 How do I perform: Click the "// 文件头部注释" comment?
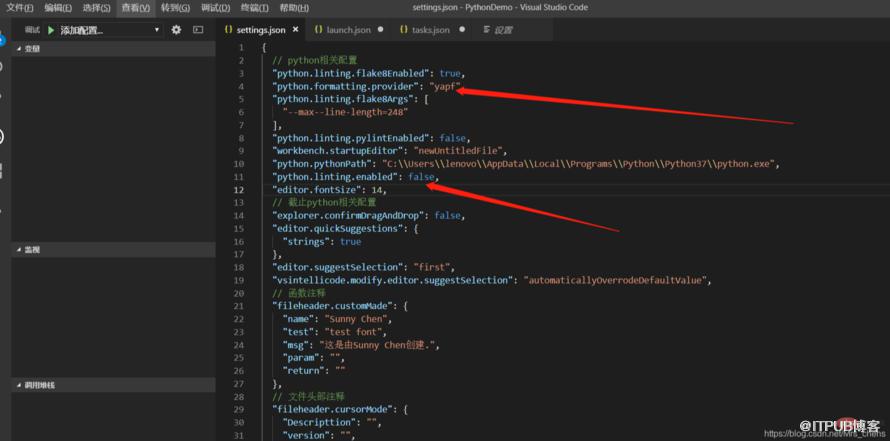(x=309, y=397)
